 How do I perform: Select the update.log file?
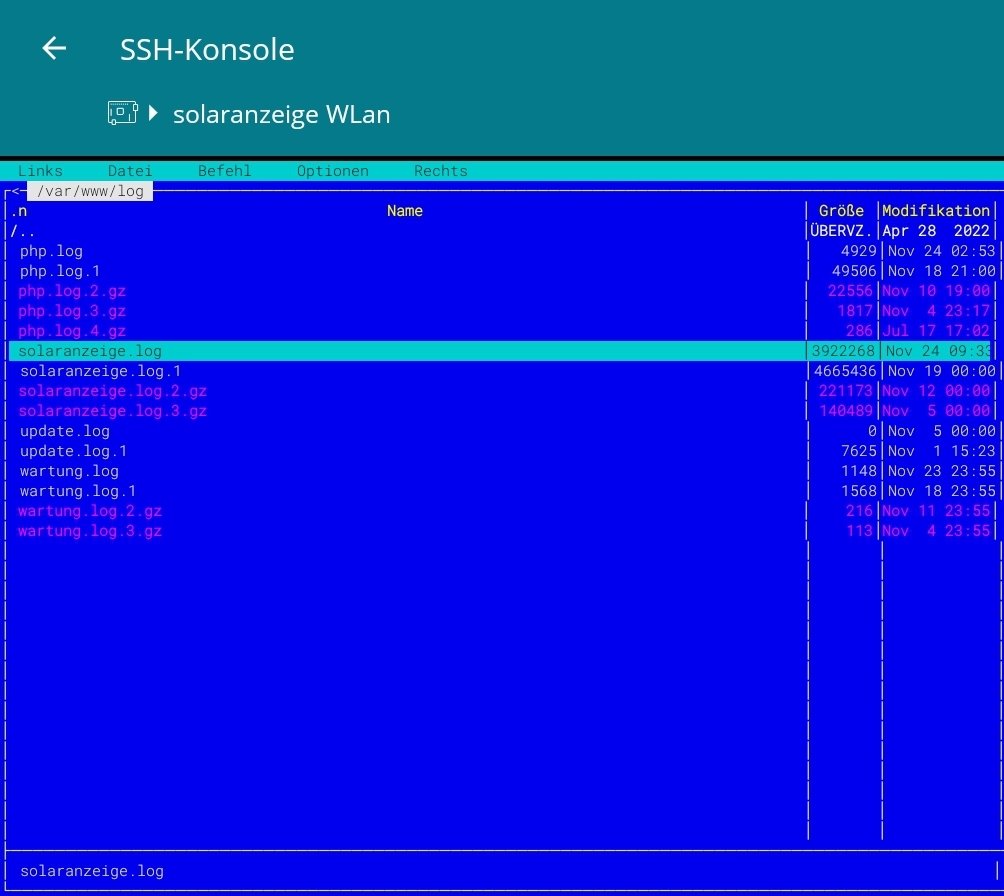(x=65, y=431)
